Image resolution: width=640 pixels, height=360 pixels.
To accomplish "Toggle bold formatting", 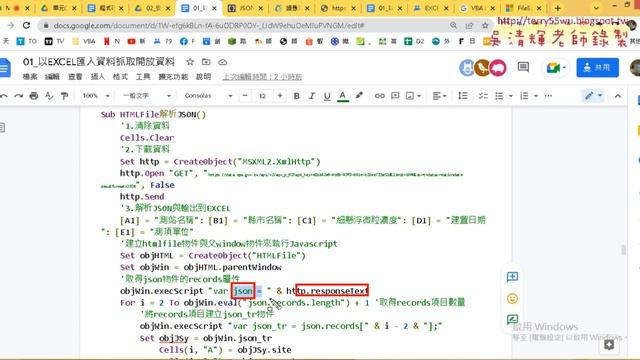I will click(297, 96).
